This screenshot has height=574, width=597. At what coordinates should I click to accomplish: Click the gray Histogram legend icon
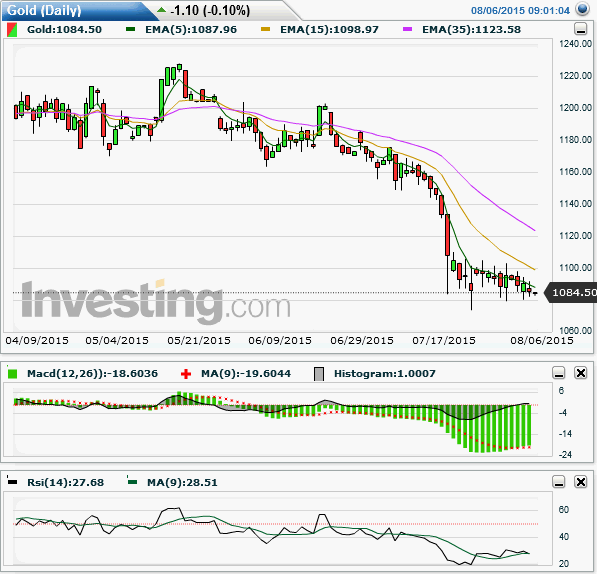click(319, 374)
